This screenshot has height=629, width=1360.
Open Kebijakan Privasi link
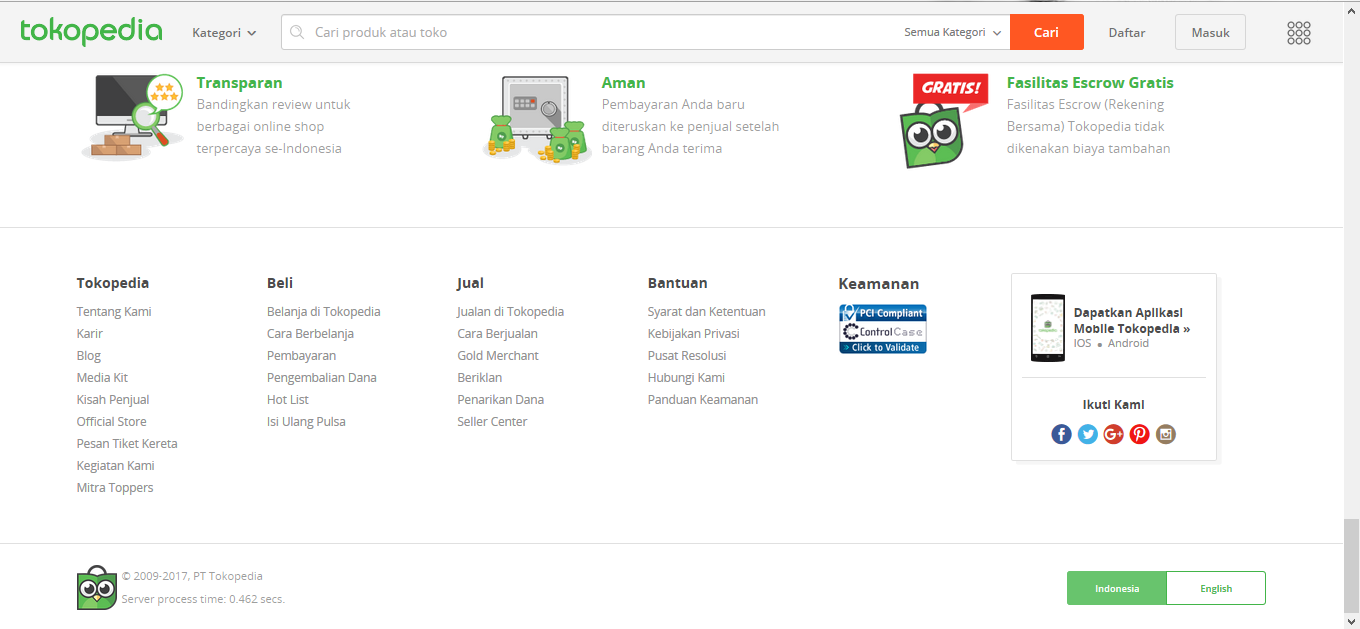(x=694, y=333)
